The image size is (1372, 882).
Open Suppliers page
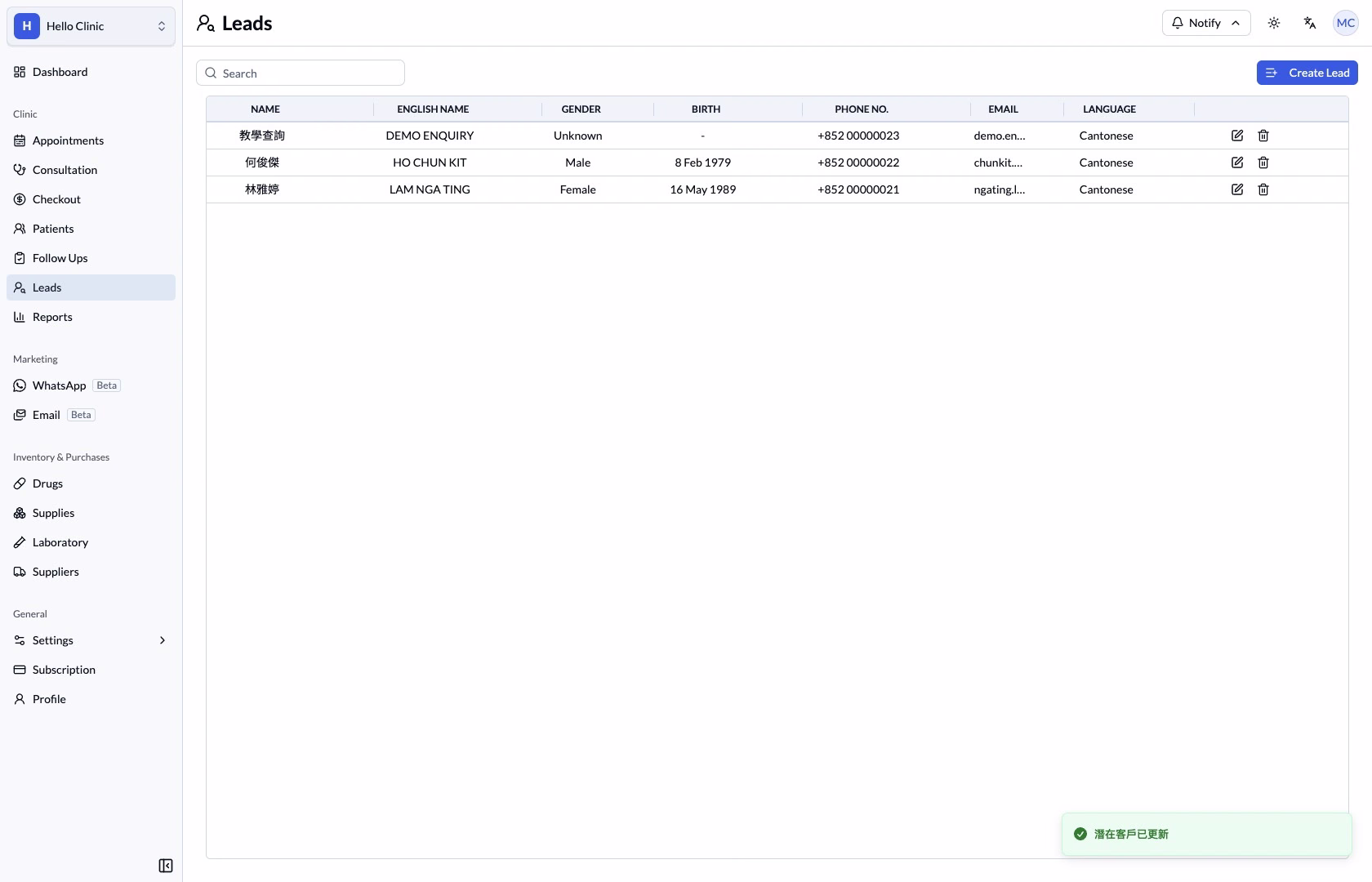click(91, 572)
